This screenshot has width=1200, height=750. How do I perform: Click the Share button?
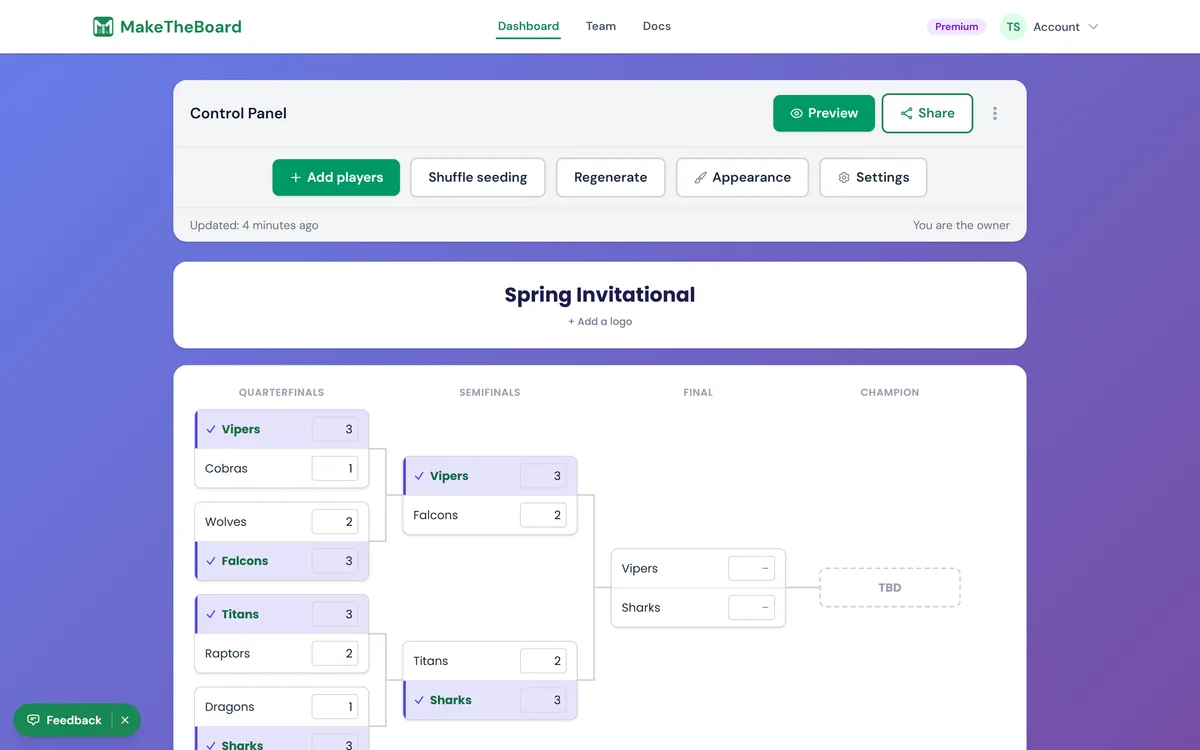coord(927,113)
